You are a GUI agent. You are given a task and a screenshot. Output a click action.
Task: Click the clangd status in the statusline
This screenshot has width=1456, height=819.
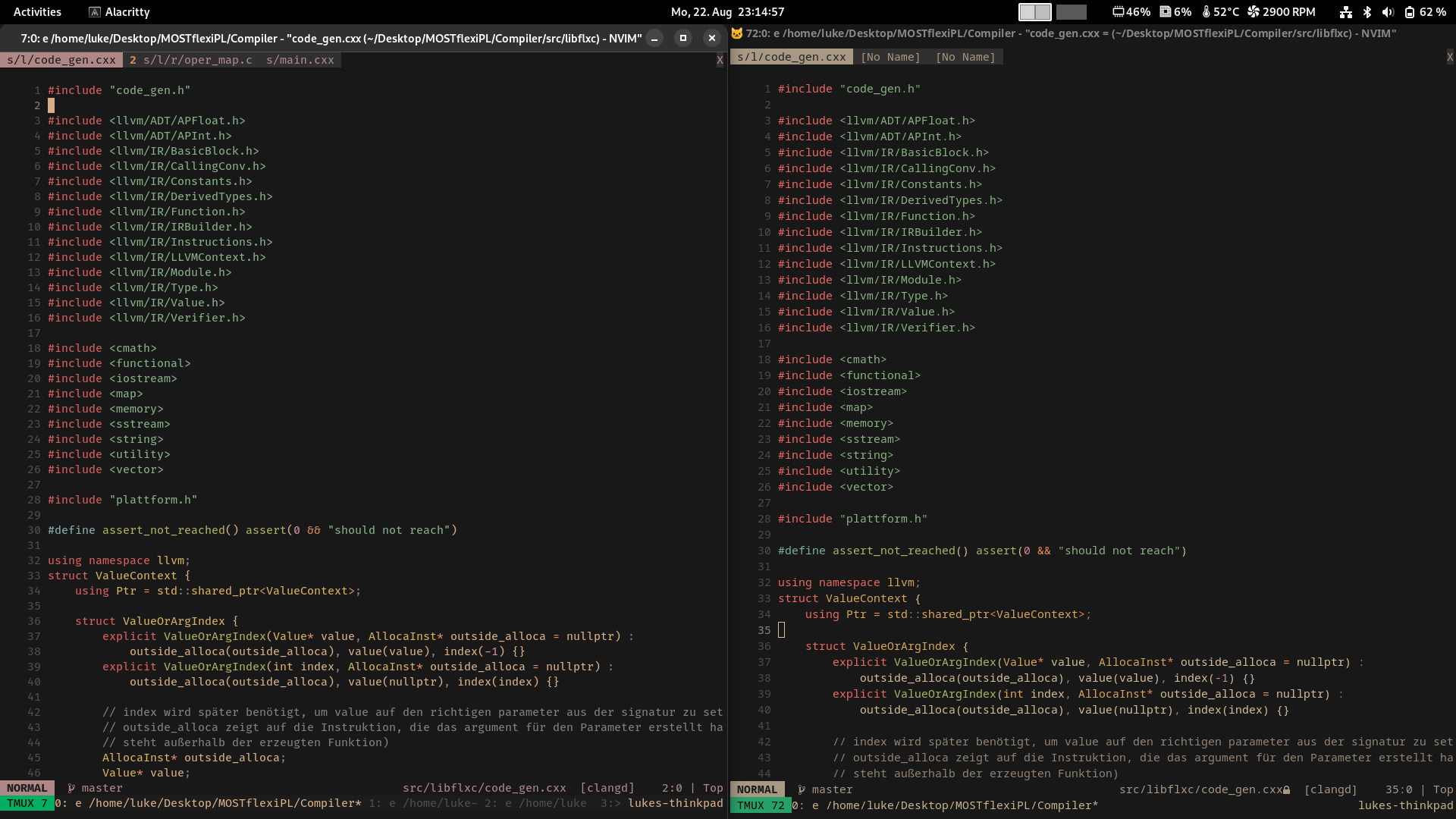pyautogui.click(x=607, y=788)
